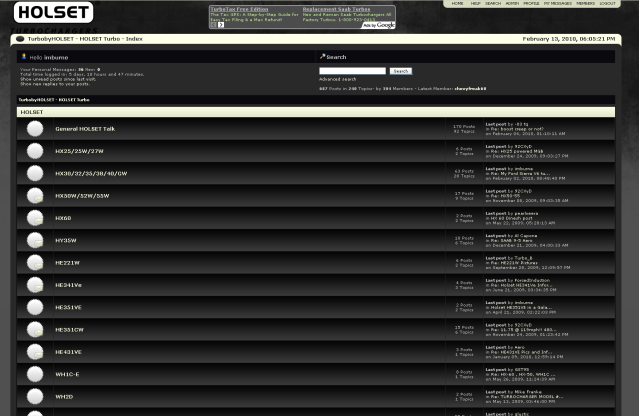Click the Replacement Saab Turbos ad link
Screen dimensions: 639x416
click(x=337, y=9)
